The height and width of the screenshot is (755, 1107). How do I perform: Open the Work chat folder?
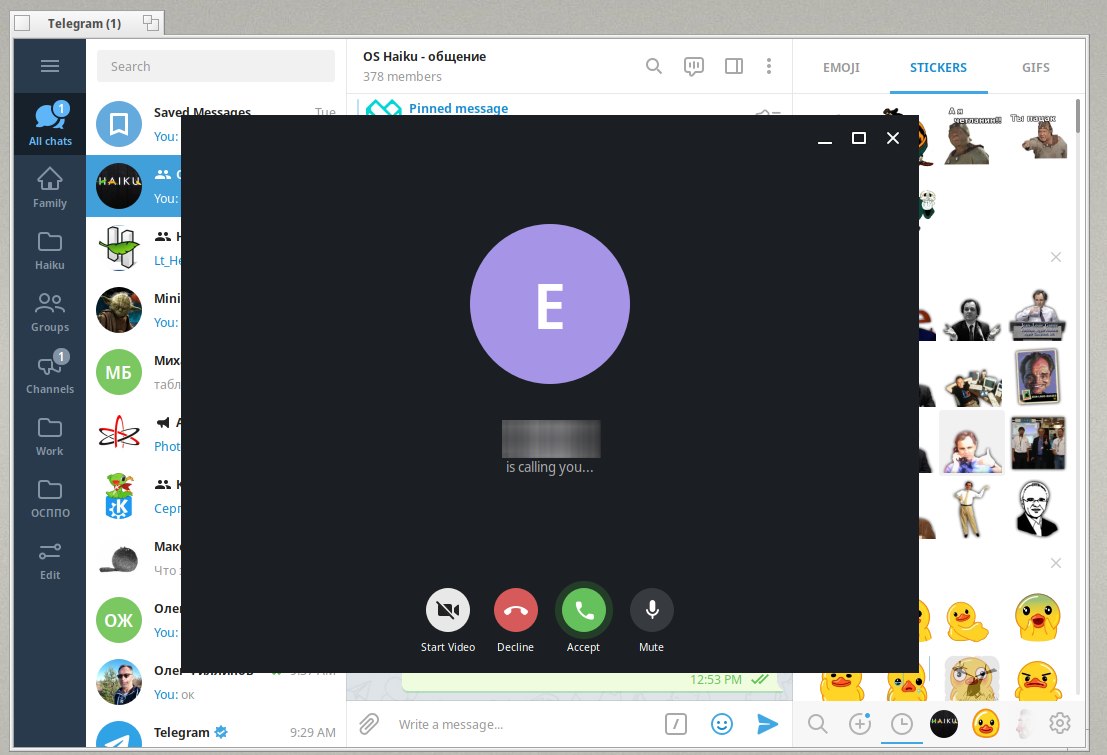tap(49, 436)
